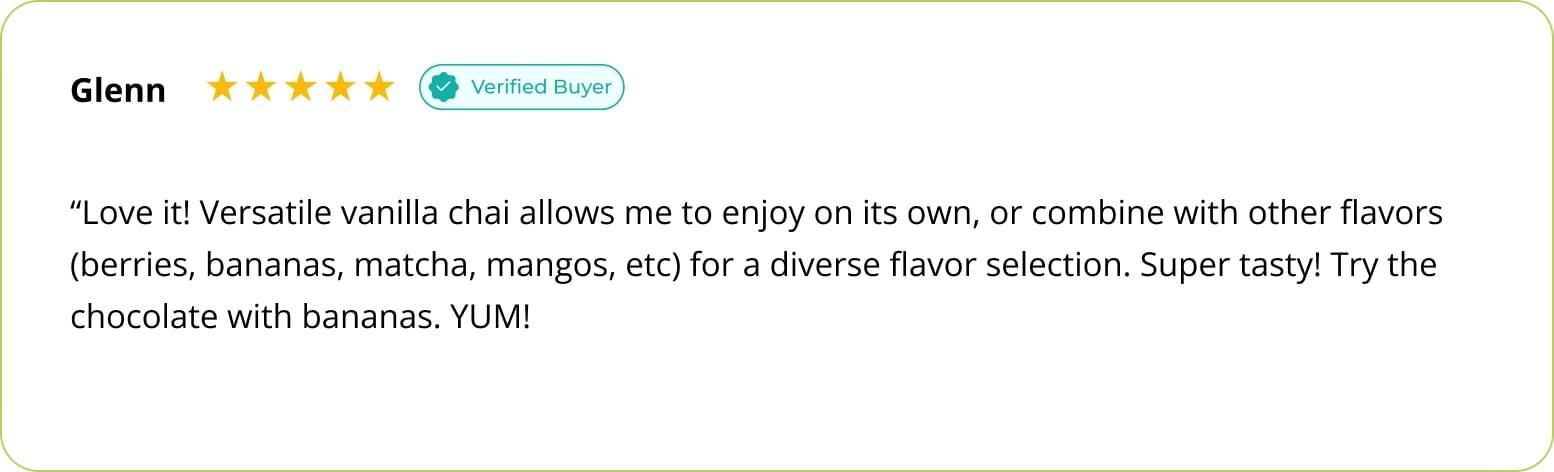
Task: Click the "Verified Buyer" badge label
Action: (541, 87)
